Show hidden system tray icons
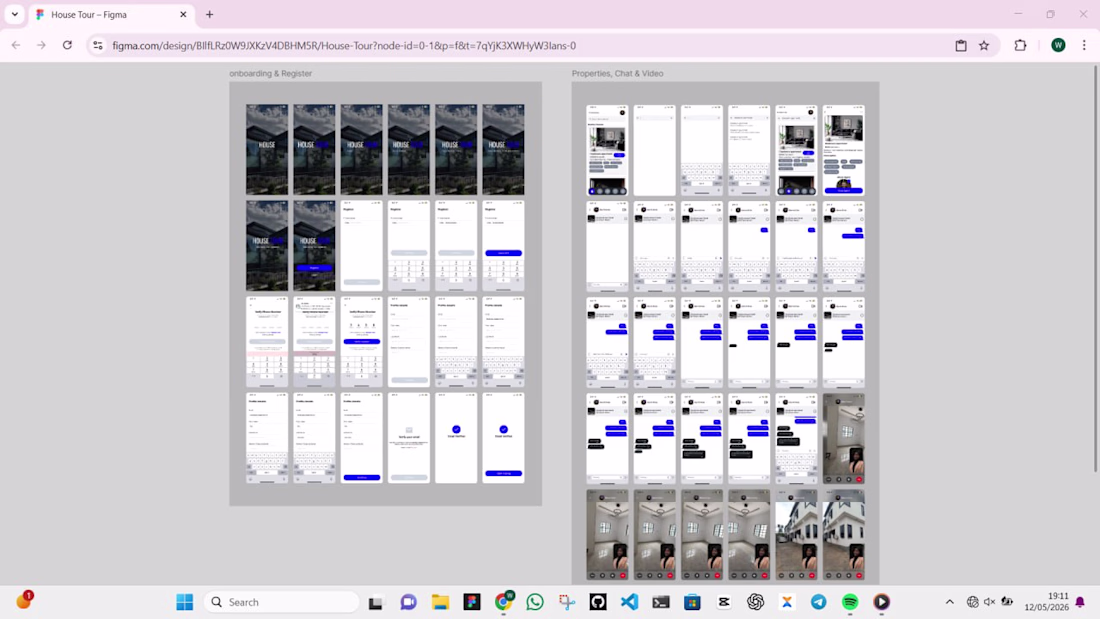Image resolution: width=1100 pixels, height=619 pixels. point(950,602)
